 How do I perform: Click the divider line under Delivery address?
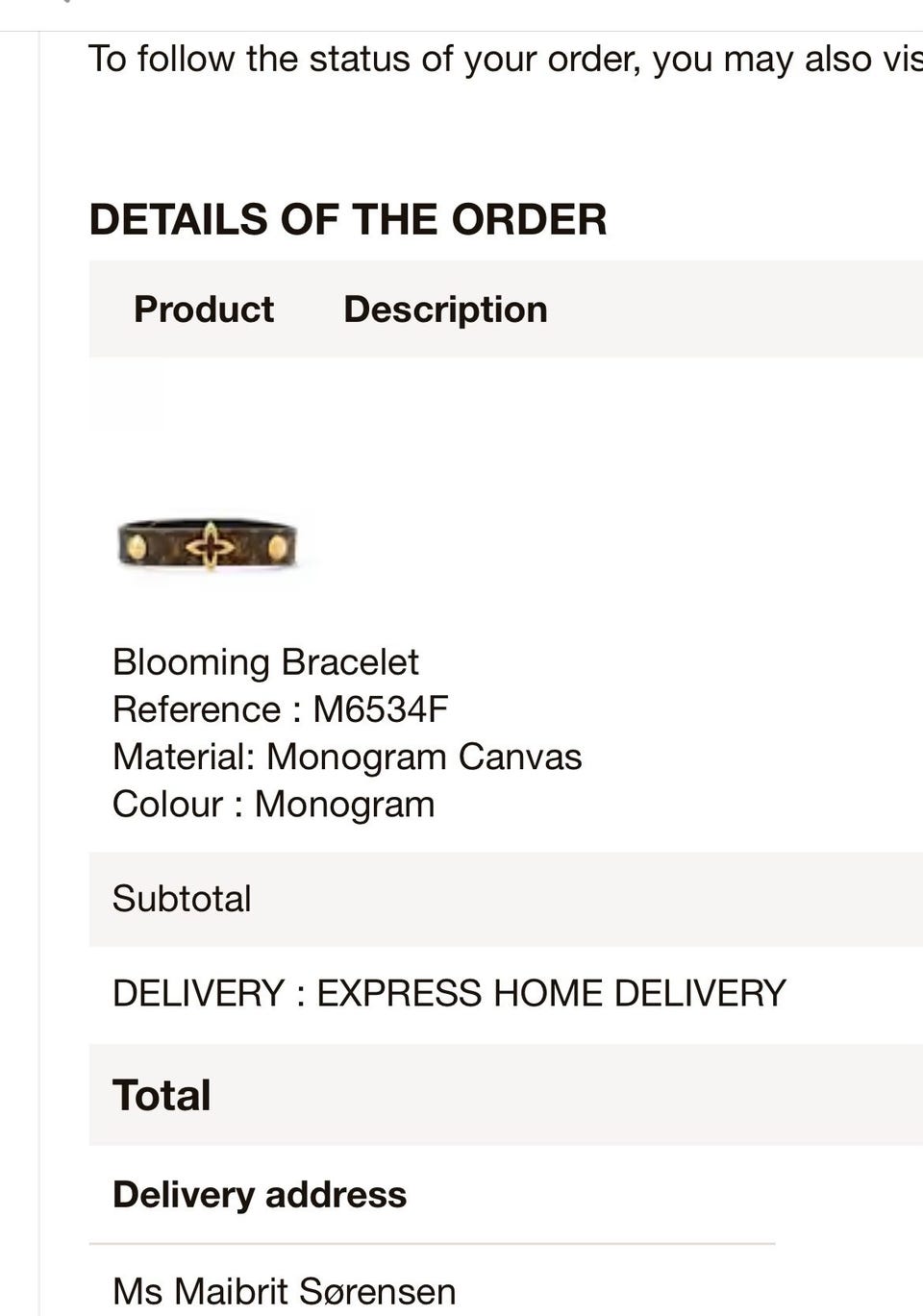(433, 1244)
